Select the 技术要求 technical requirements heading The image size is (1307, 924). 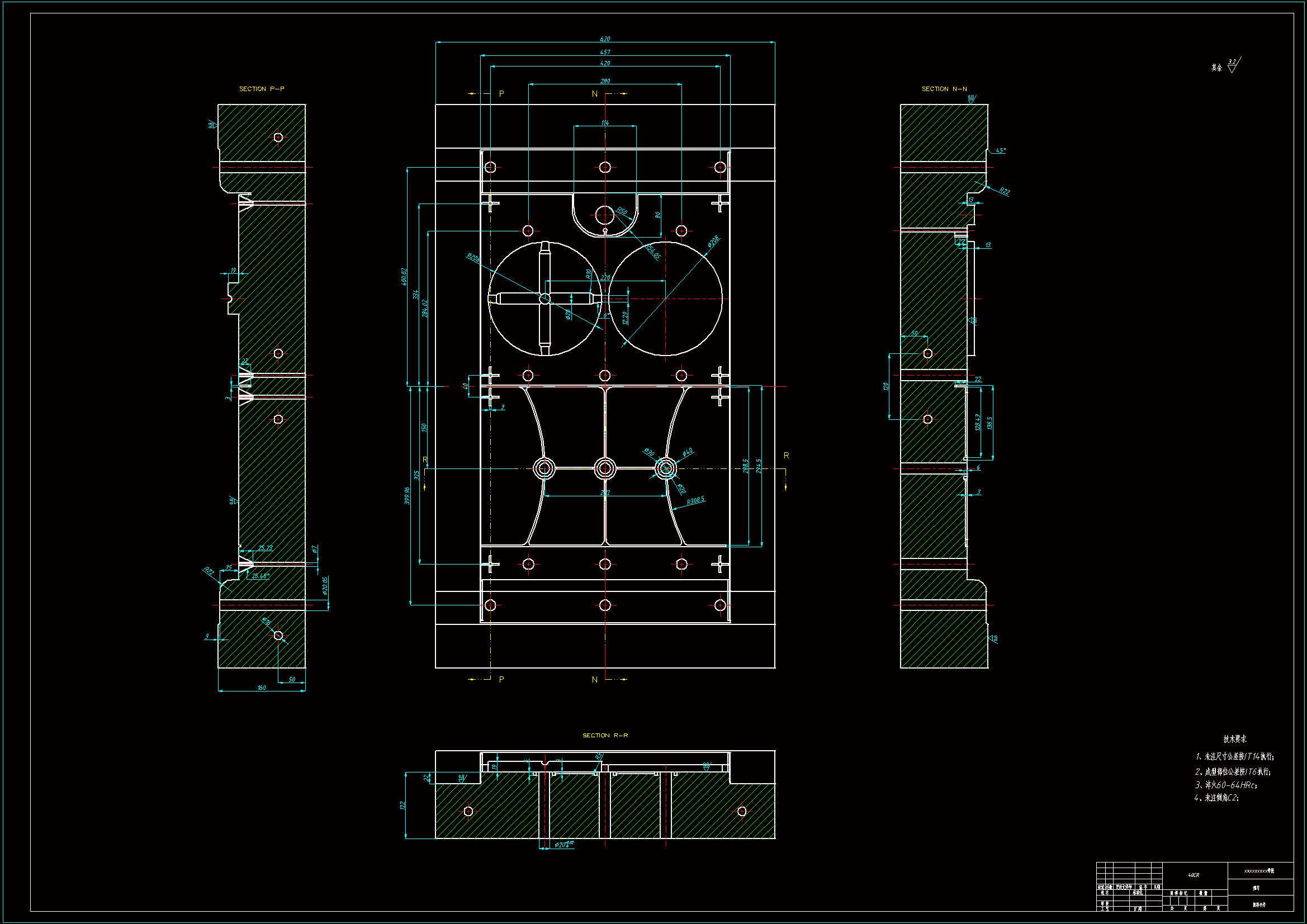coord(1234,739)
